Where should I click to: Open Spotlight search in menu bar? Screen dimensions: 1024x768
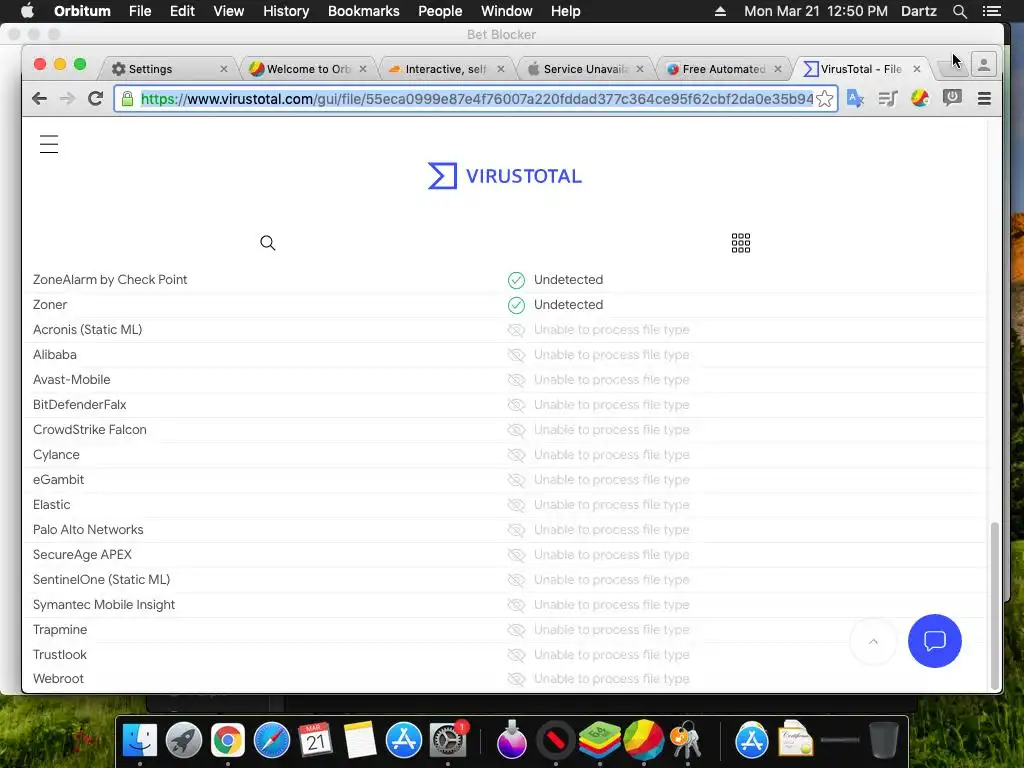pos(959,11)
